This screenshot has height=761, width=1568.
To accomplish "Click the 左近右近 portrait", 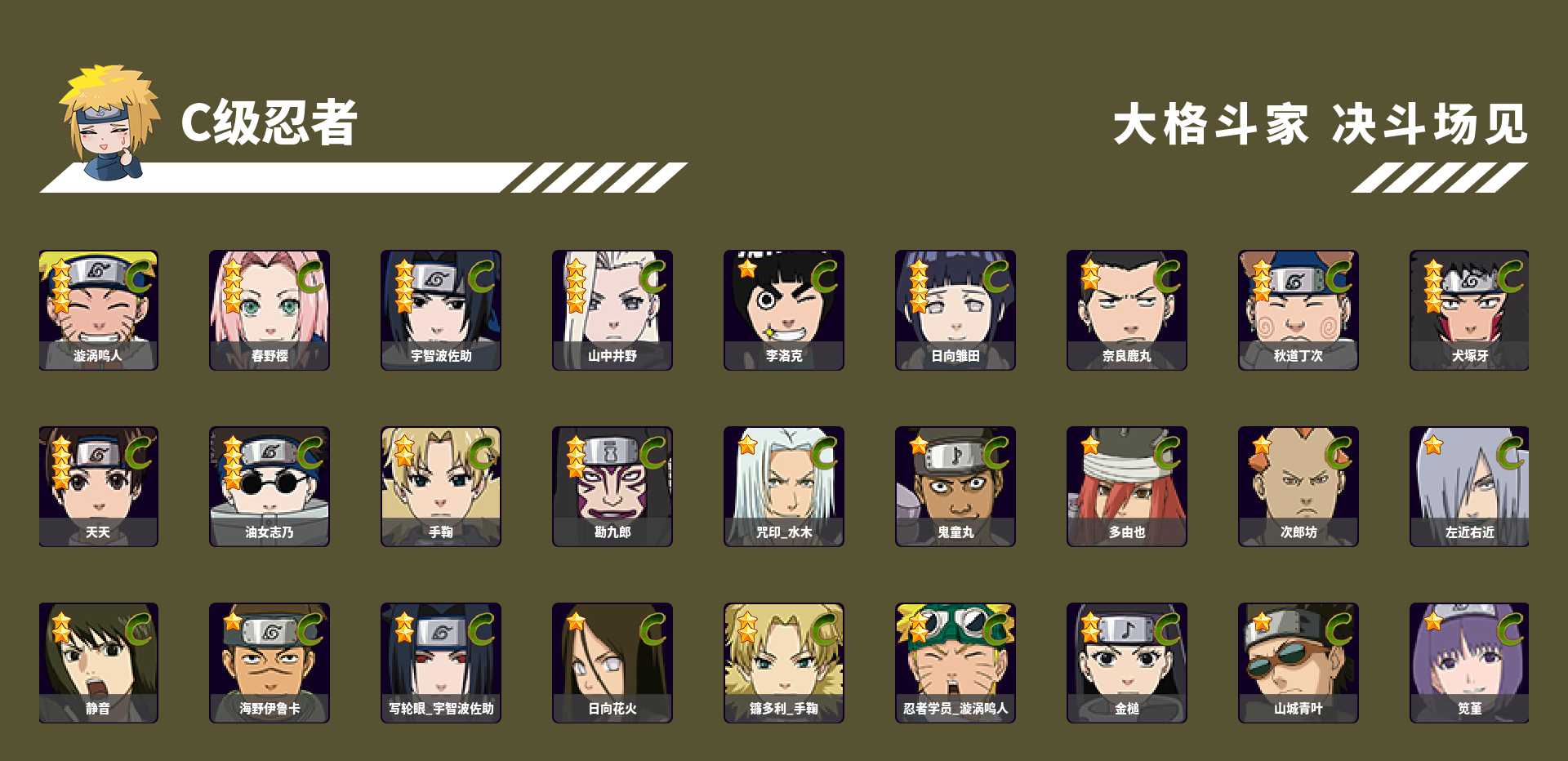I will [x=1469, y=487].
